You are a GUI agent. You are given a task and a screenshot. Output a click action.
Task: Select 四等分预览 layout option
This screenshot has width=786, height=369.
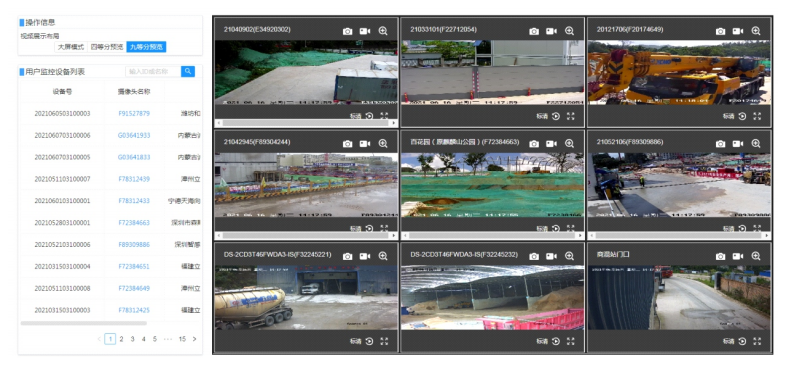click(x=107, y=47)
